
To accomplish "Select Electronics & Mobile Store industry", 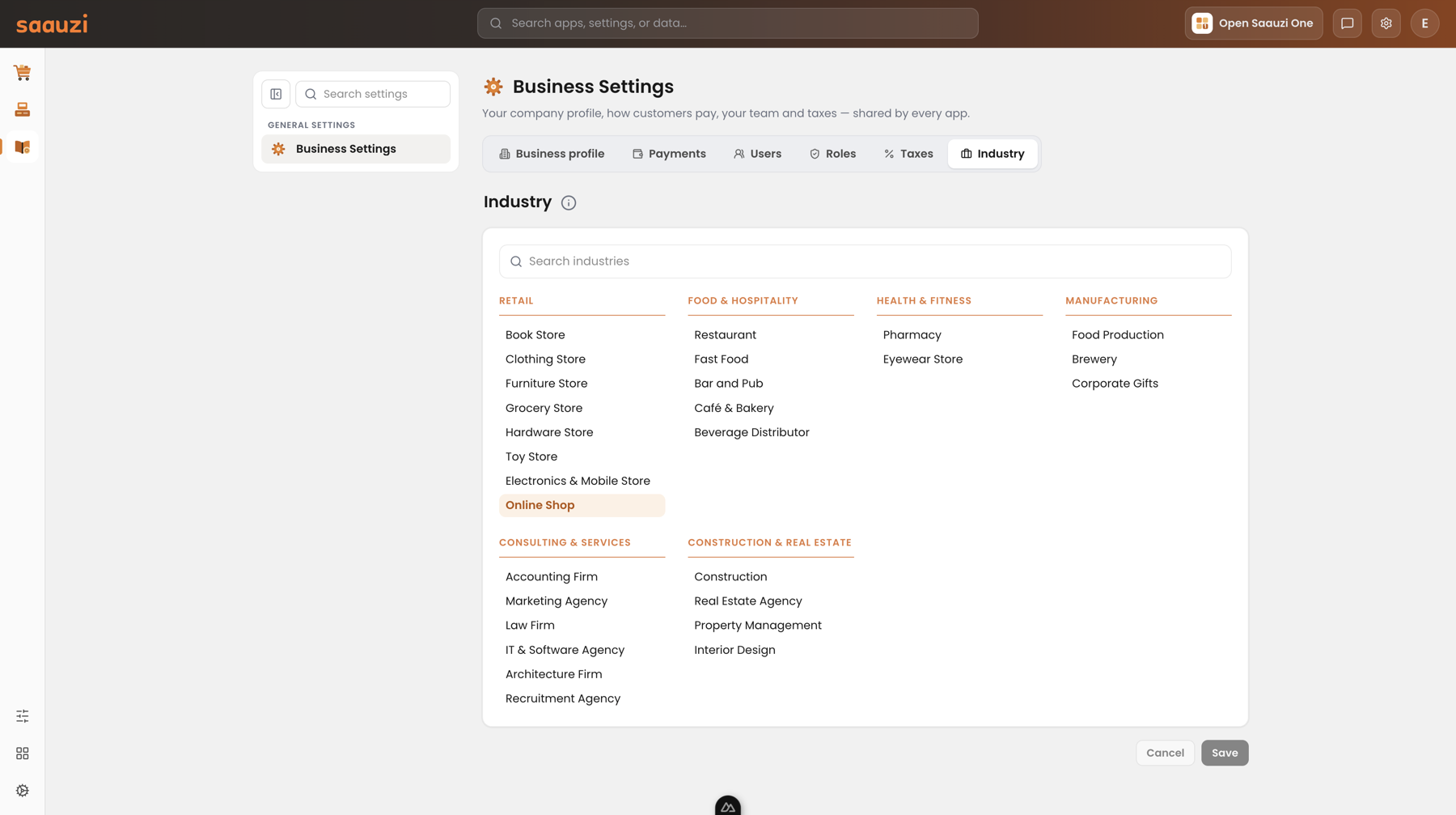I will pyautogui.click(x=582, y=481).
